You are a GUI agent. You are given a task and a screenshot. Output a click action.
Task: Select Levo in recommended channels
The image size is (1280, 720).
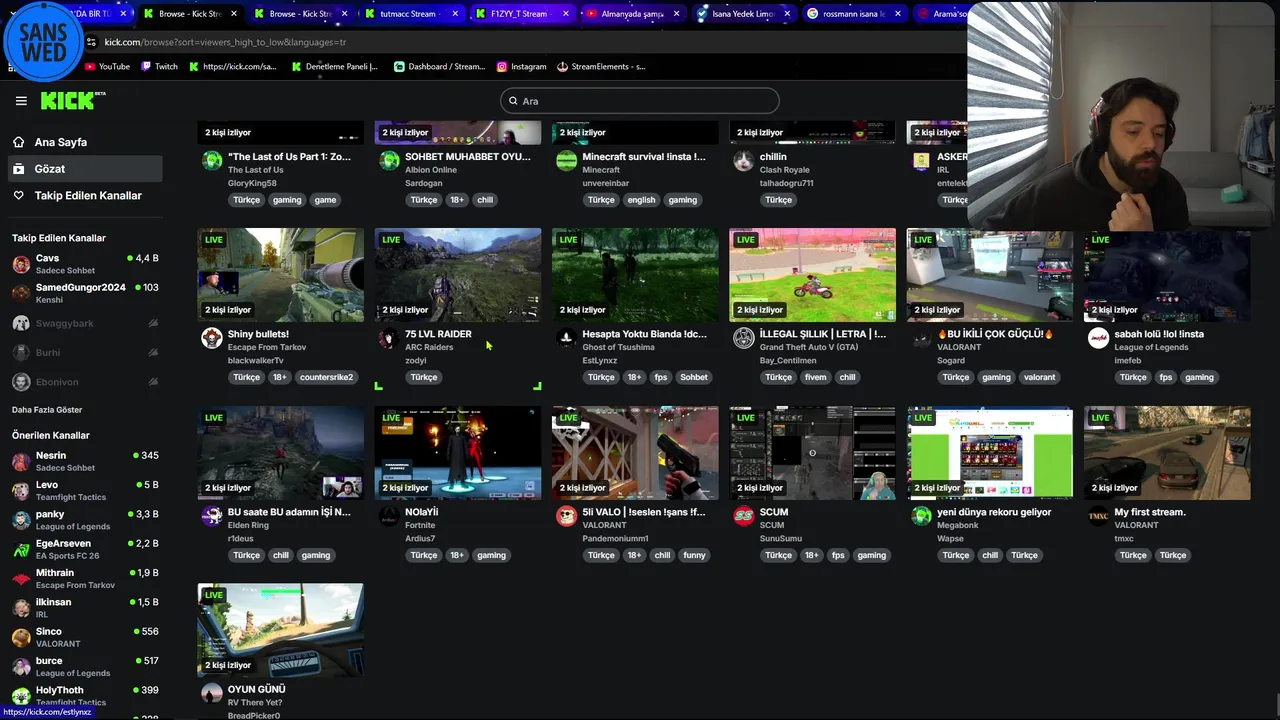85,490
